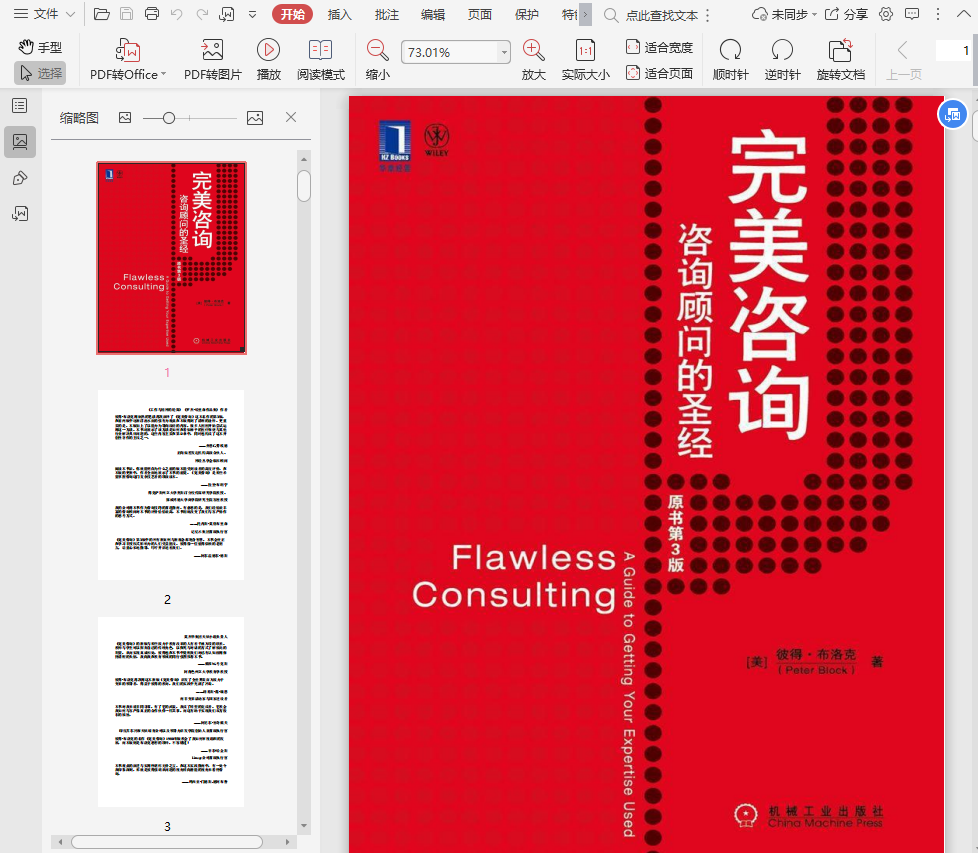978x853 pixels.
Task: Go to 上一页 previous page
Action: coord(904,60)
